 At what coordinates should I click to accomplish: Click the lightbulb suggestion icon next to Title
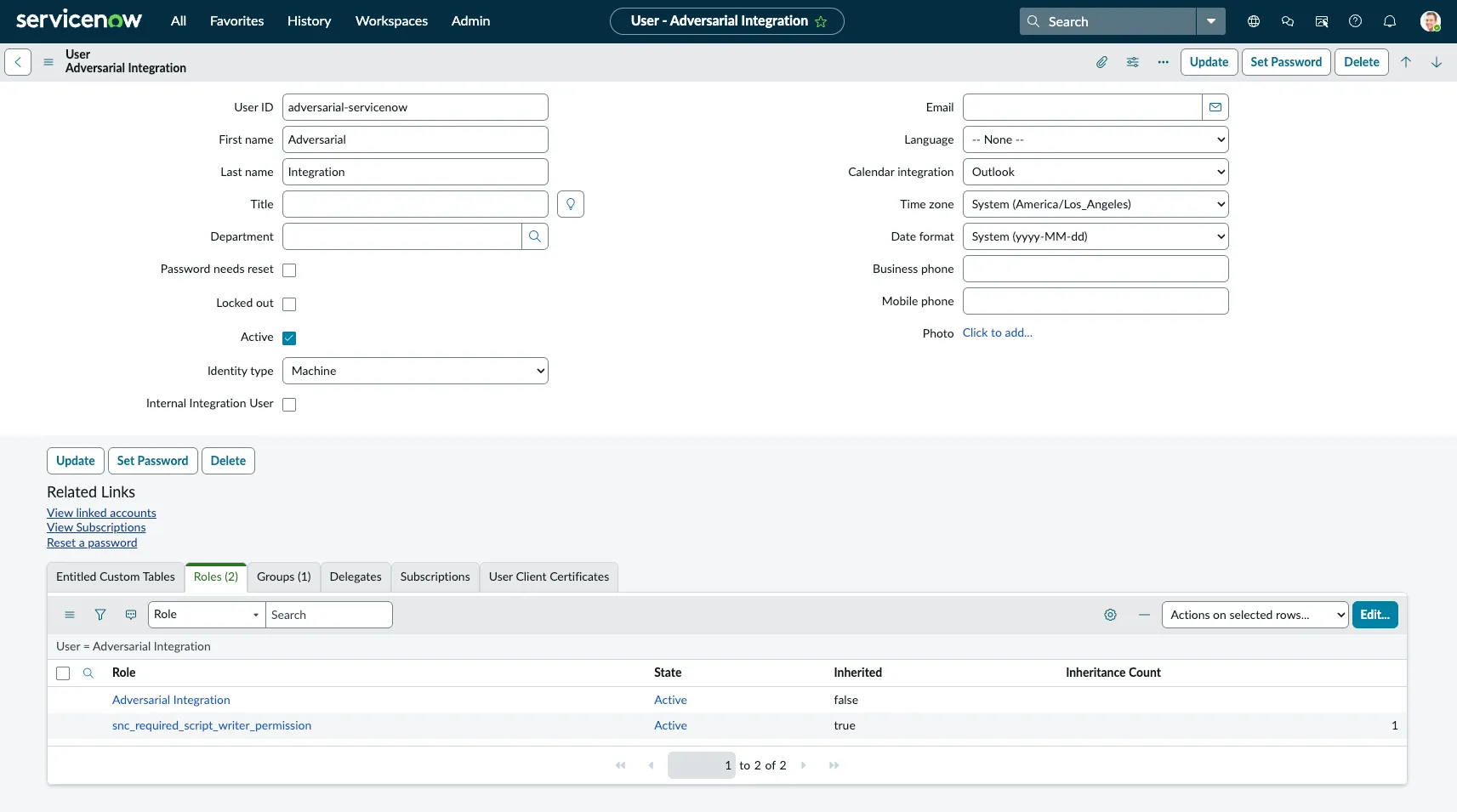pyautogui.click(x=571, y=204)
